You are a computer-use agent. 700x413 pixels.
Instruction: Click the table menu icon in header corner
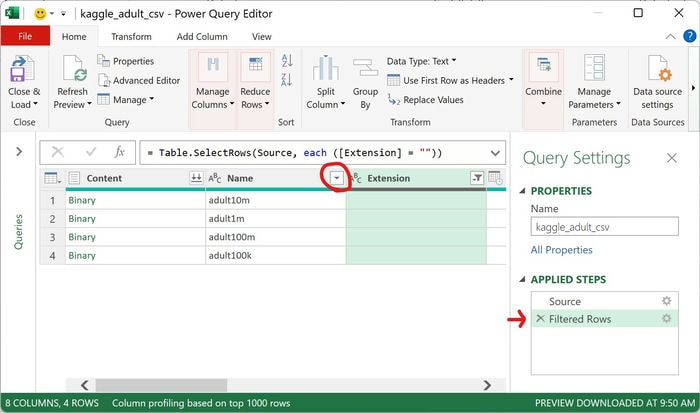53,178
